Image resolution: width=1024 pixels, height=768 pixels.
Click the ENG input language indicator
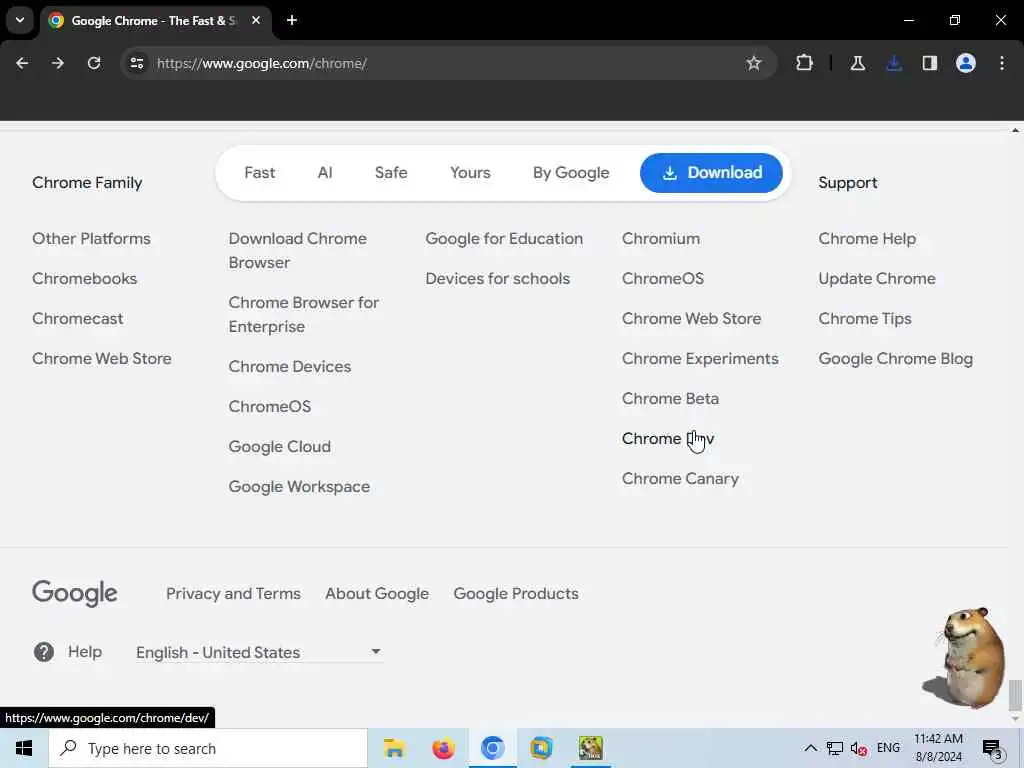(x=888, y=748)
